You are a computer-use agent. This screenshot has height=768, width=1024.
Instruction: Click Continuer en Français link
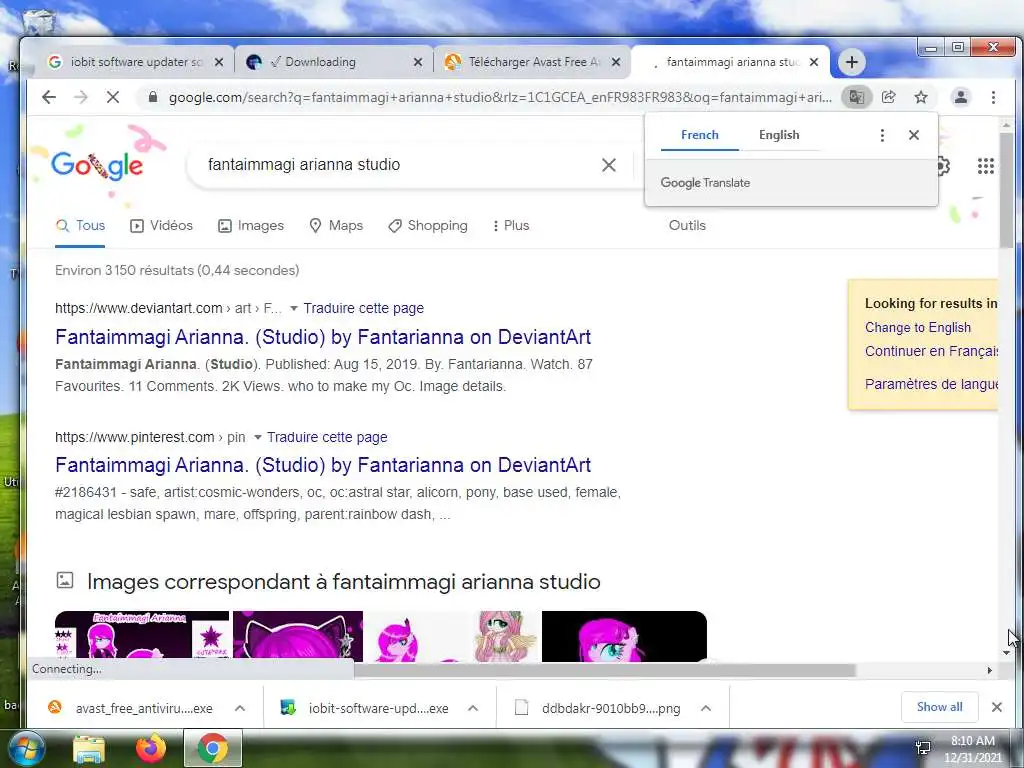(931, 351)
